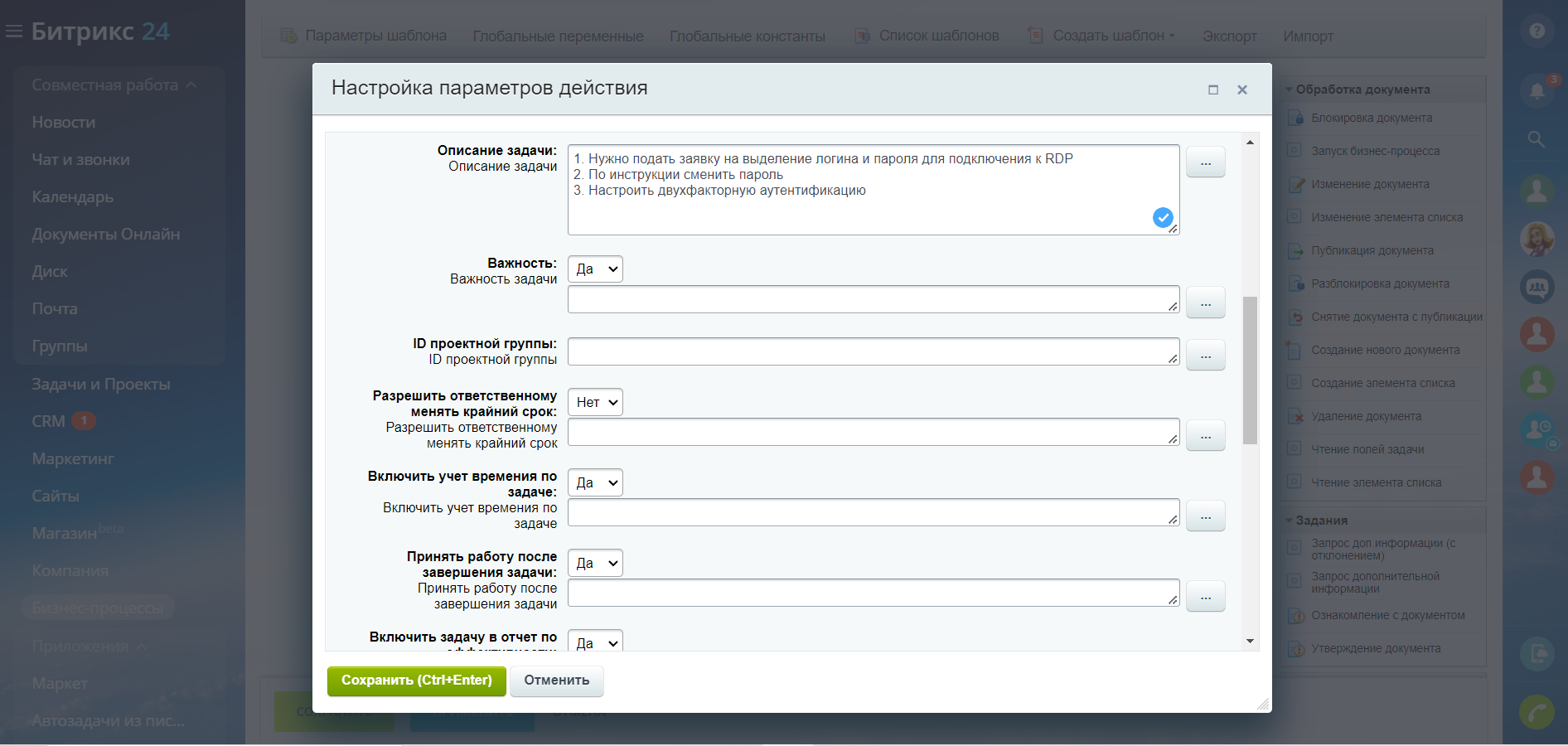Open the CRM sidebar item

point(48,421)
